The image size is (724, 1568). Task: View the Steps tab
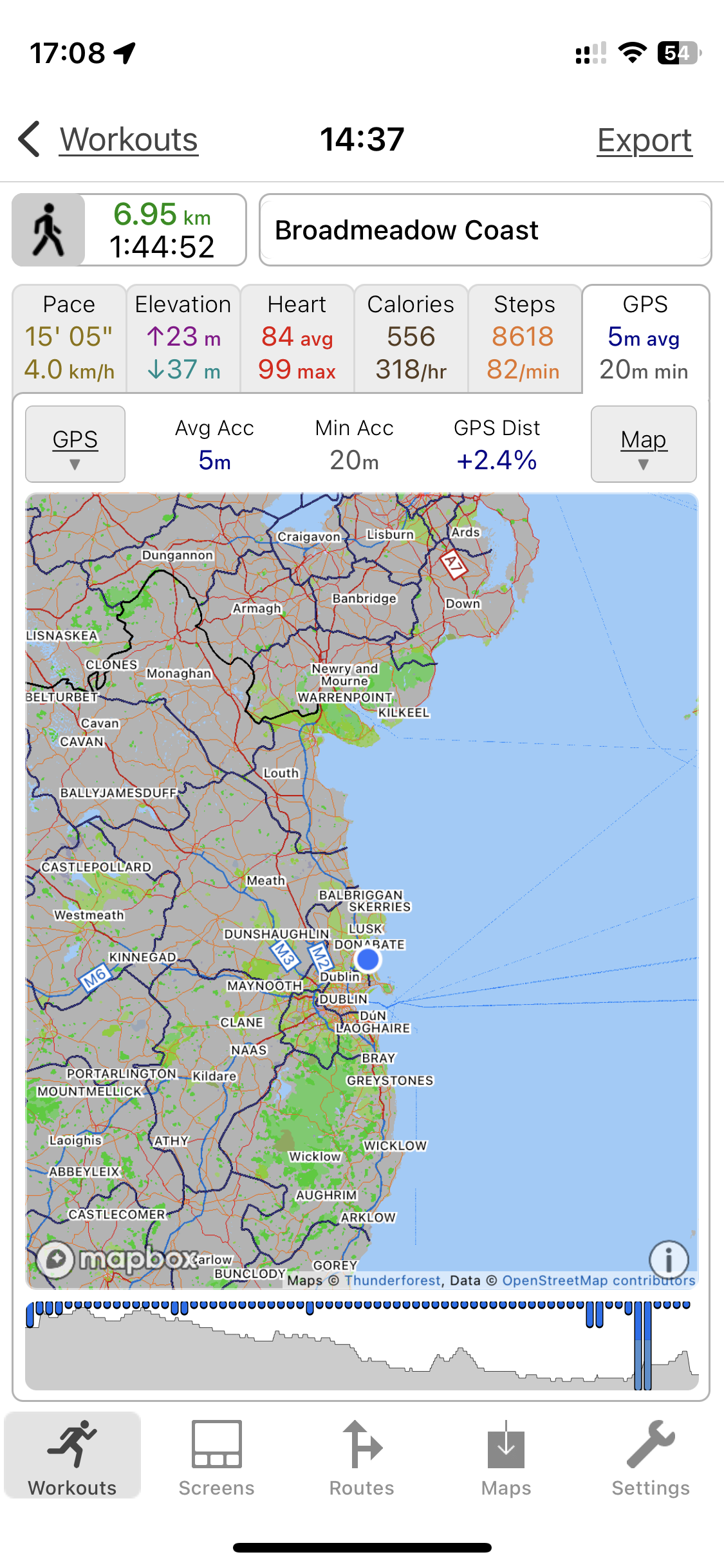524,338
